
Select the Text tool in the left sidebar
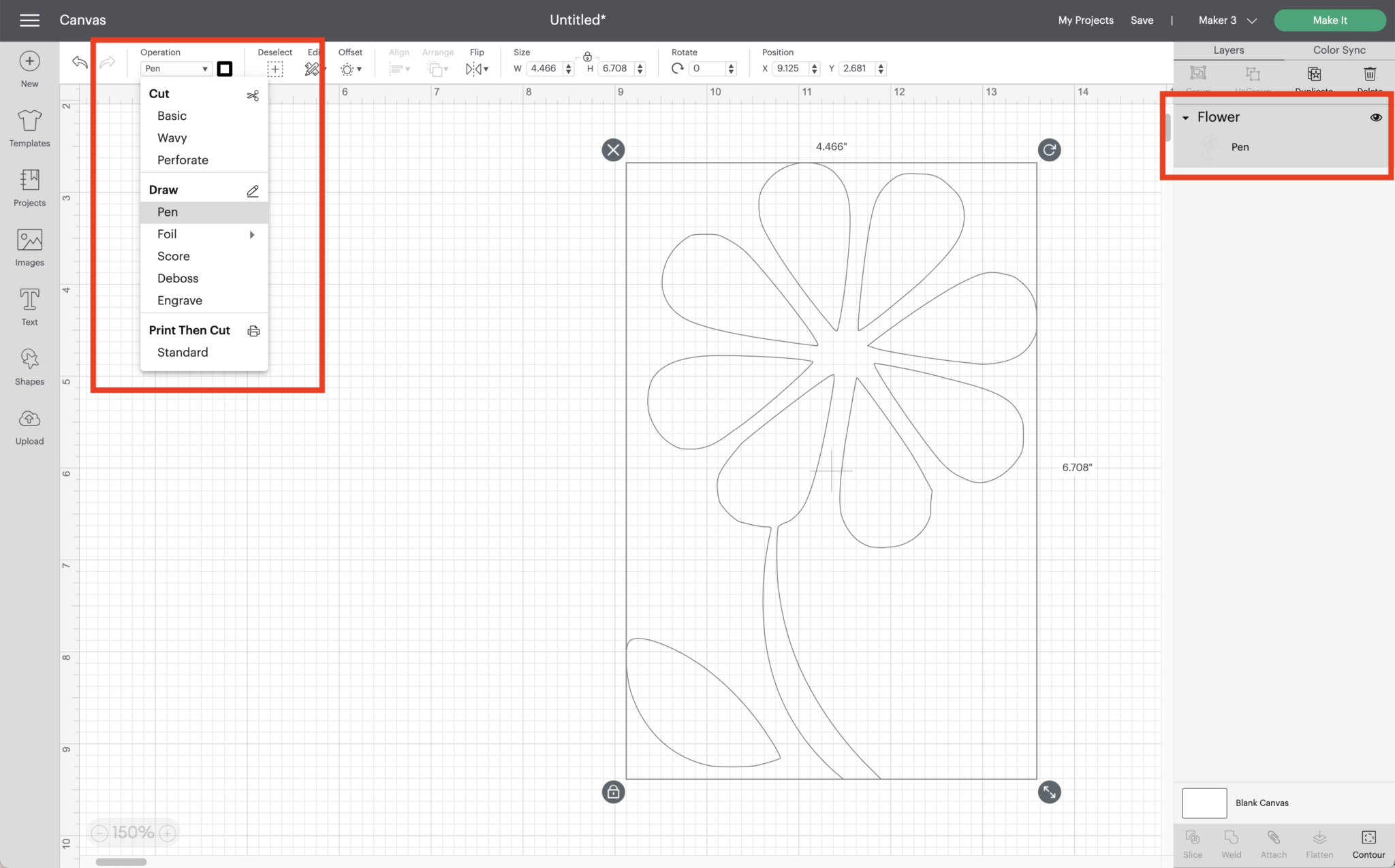click(29, 306)
